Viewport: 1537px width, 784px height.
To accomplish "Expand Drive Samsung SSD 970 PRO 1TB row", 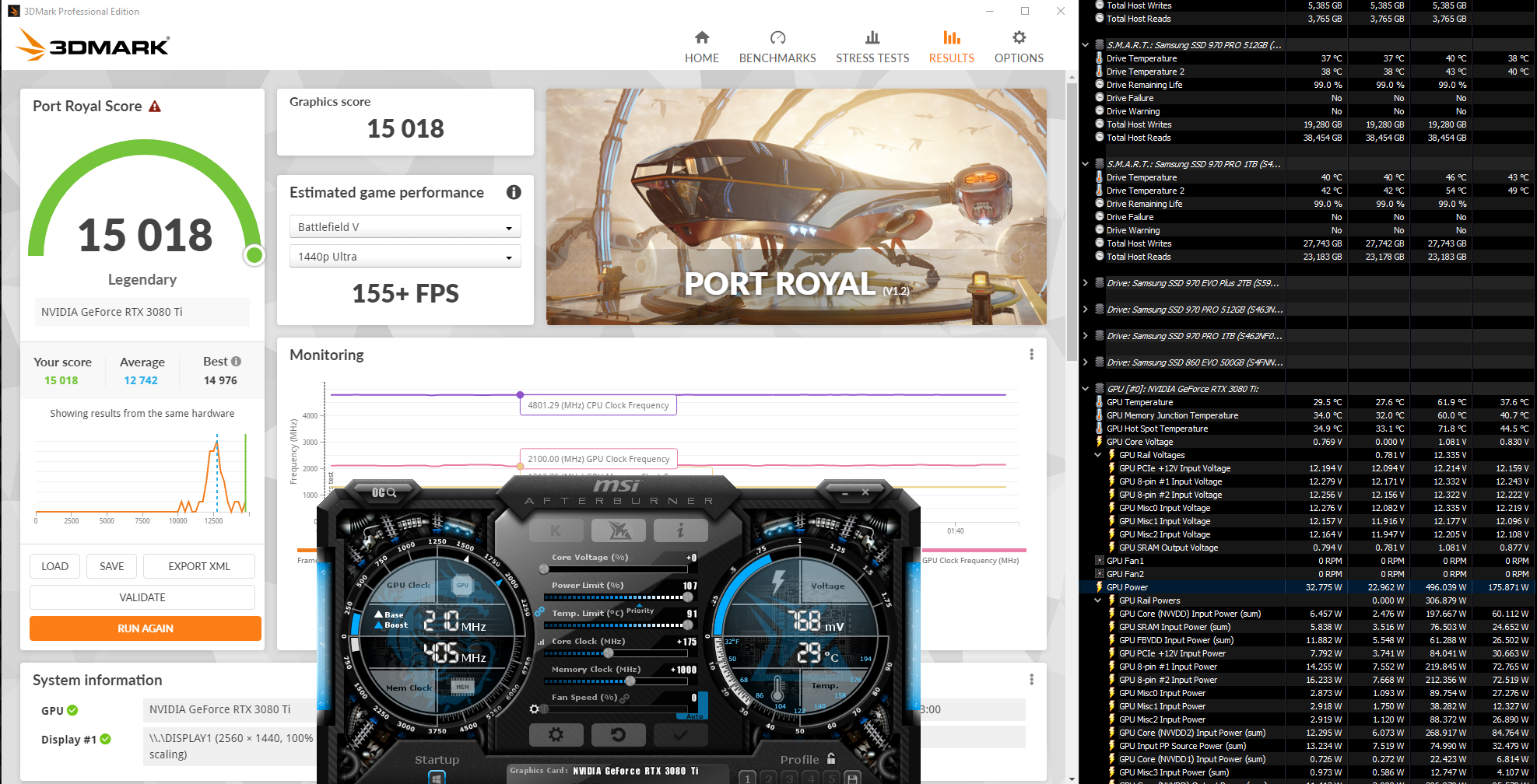I will tap(1086, 336).
